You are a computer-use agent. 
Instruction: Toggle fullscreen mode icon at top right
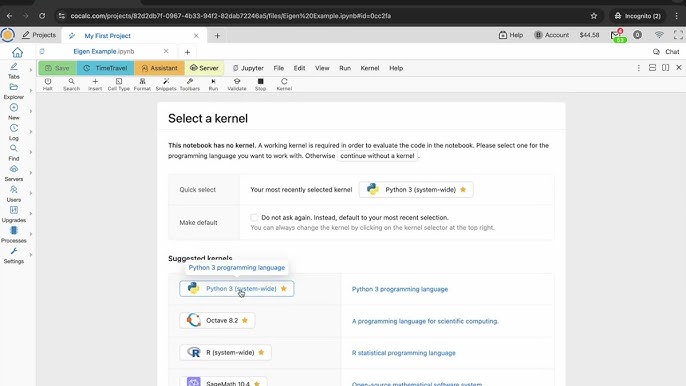click(678, 35)
